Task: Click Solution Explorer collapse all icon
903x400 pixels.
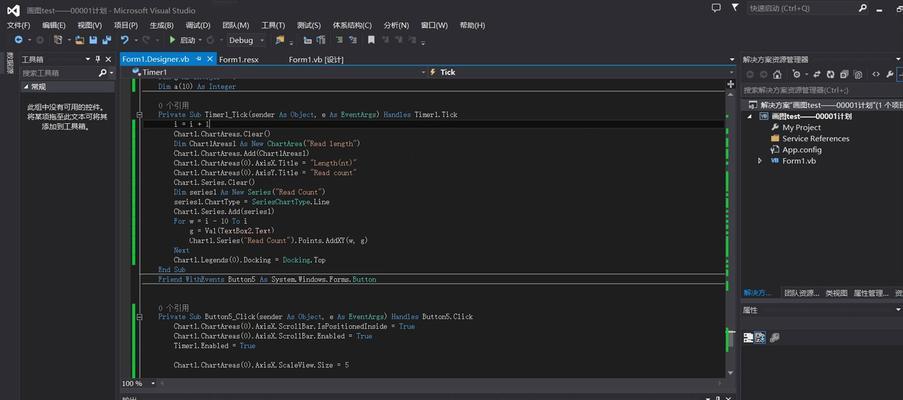Action: (844, 74)
